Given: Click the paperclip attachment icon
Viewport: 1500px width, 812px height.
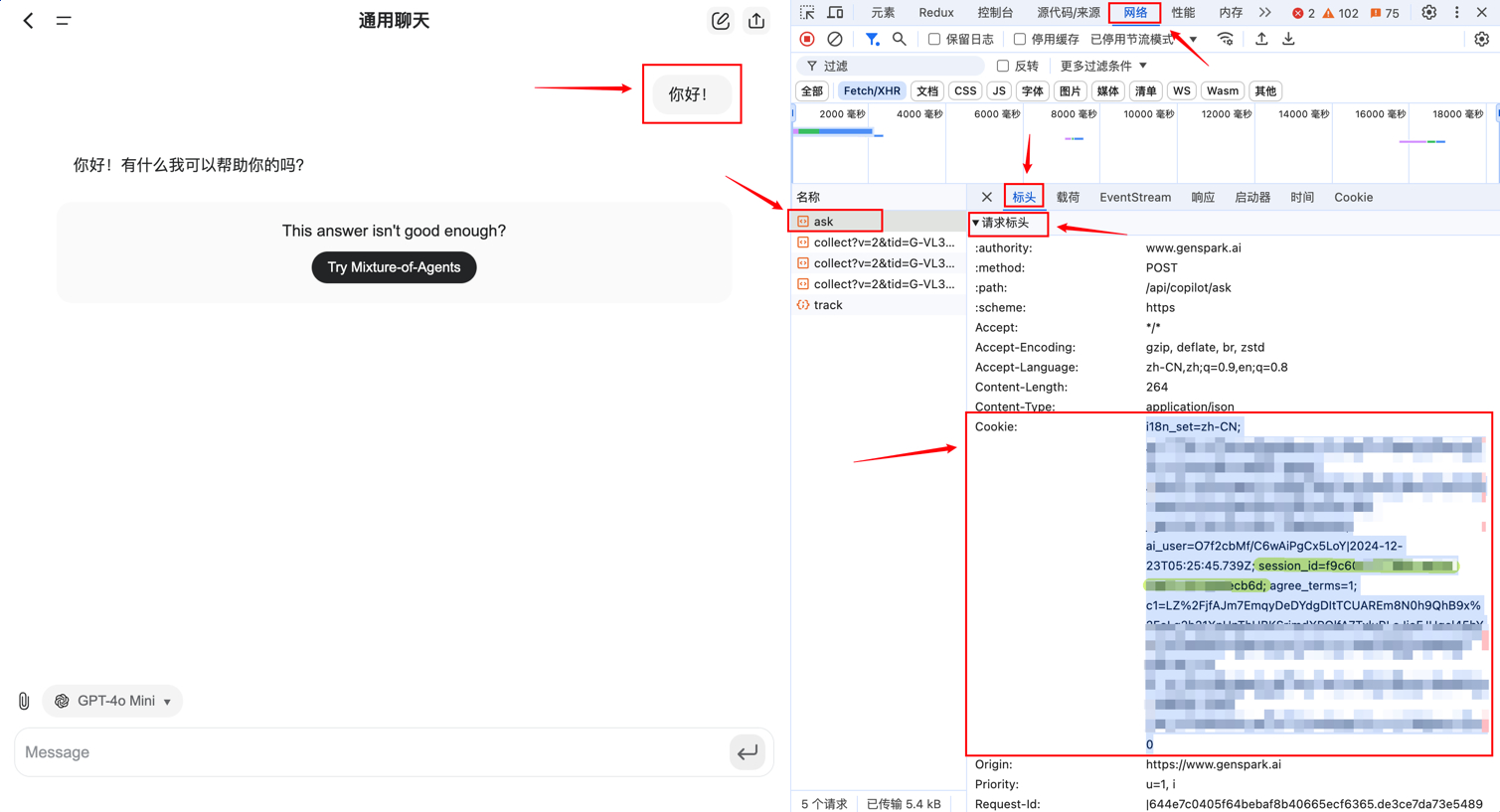Looking at the screenshot, I should tap(24, 701).
